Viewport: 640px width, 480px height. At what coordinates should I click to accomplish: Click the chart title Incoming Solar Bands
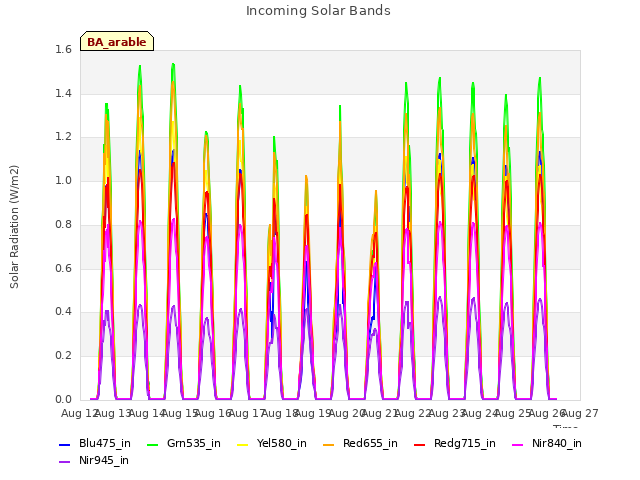(x=318, y=11)
